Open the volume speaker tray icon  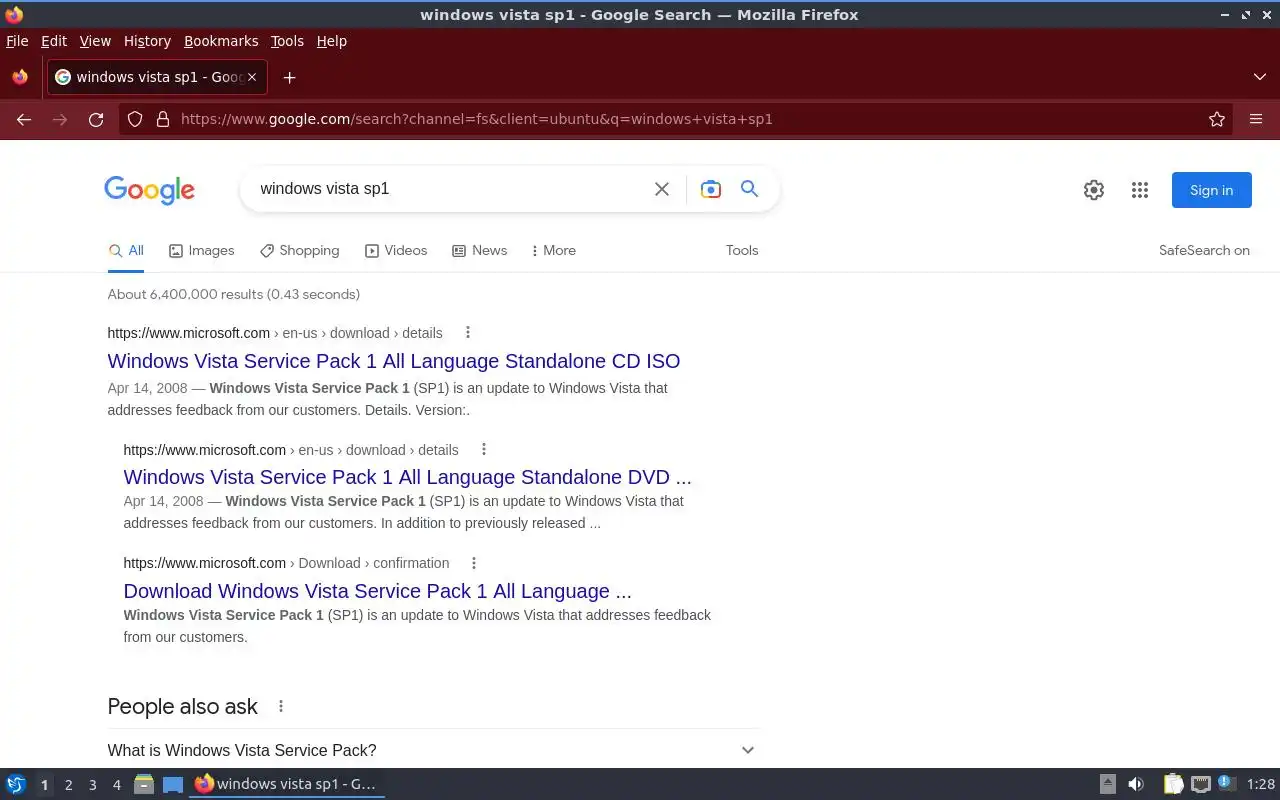(1136, 784)
